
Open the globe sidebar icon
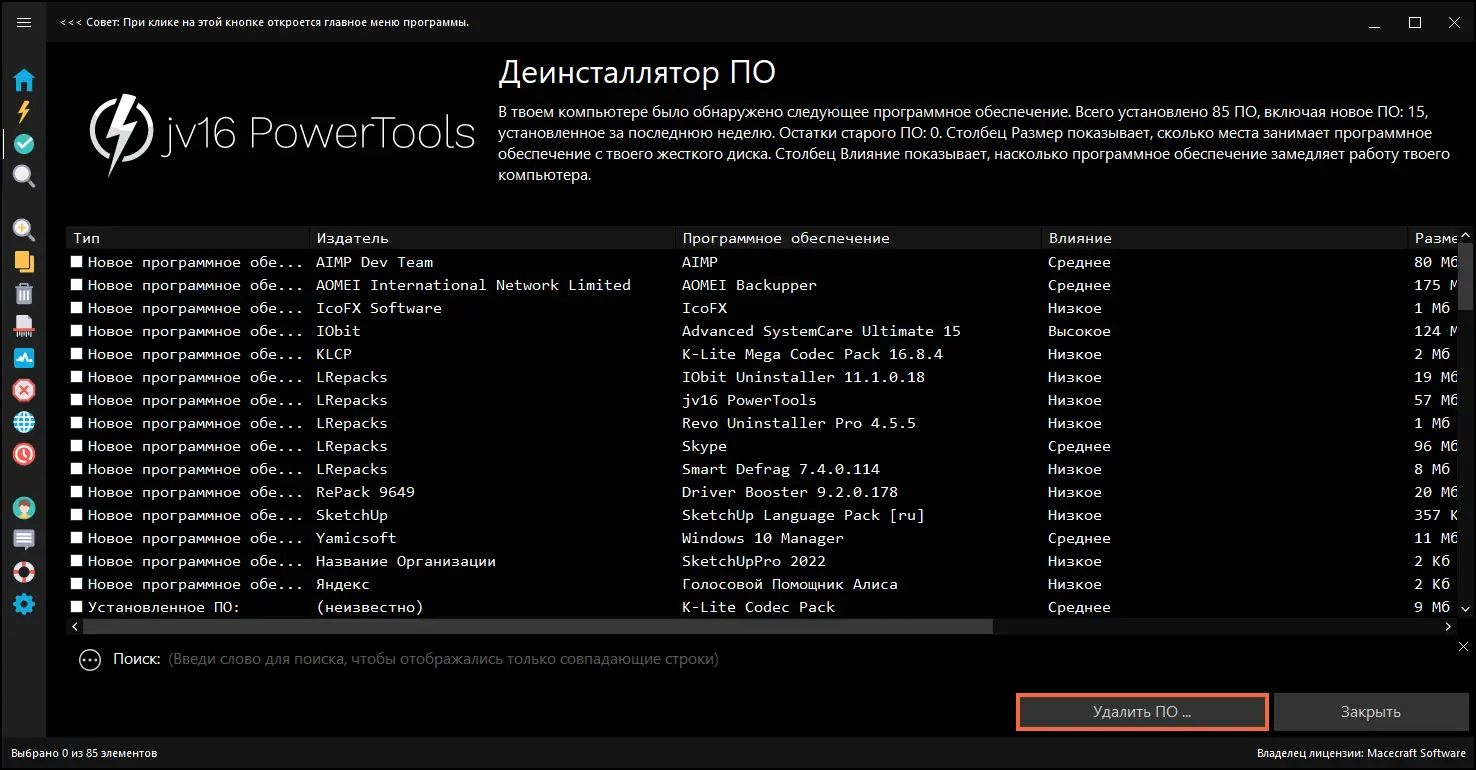(24, 422)
